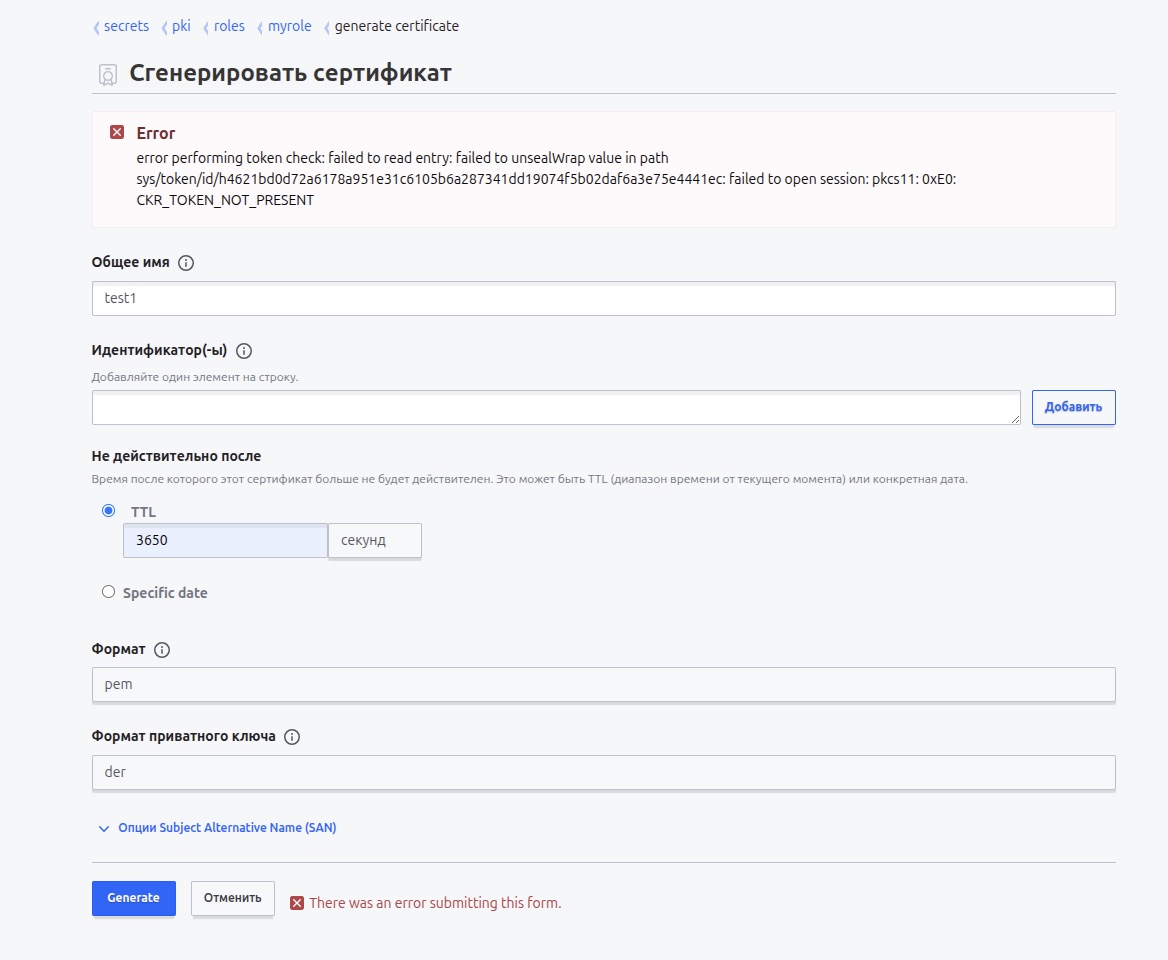Open the секунд time unit dropdown
The height and width of the screenshot is (960, 1168).
(x=375, y=541)
